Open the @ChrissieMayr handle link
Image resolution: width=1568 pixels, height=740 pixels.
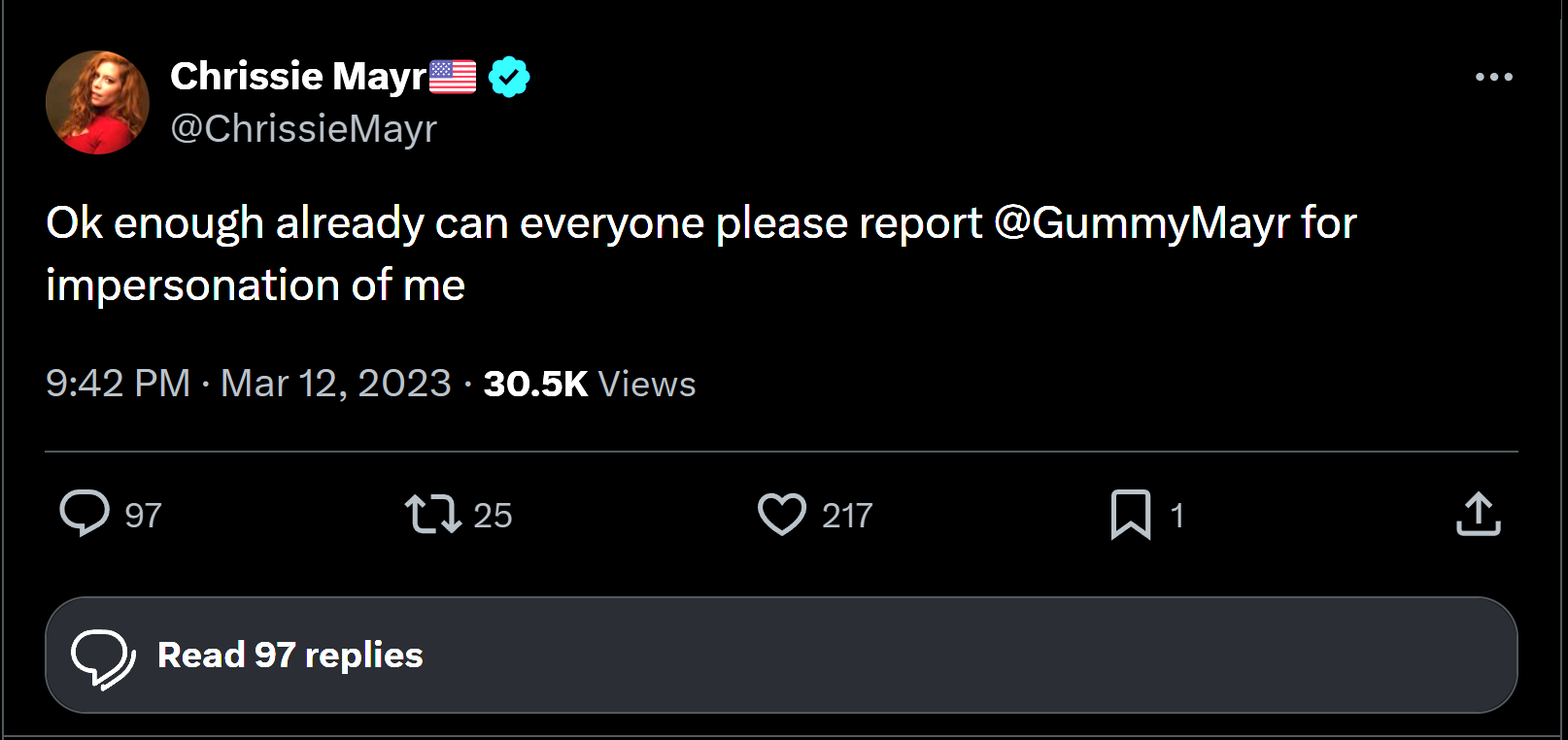pos(304,128)
